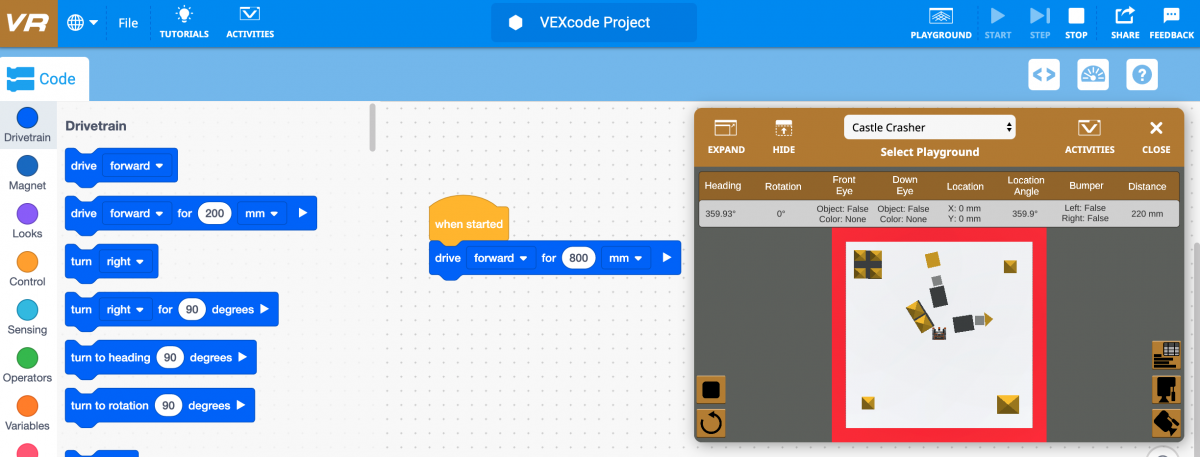This screenshot has height=457, width=1200.
Task: Open Activities in playground window
Action: click(x=1089, y=137)
